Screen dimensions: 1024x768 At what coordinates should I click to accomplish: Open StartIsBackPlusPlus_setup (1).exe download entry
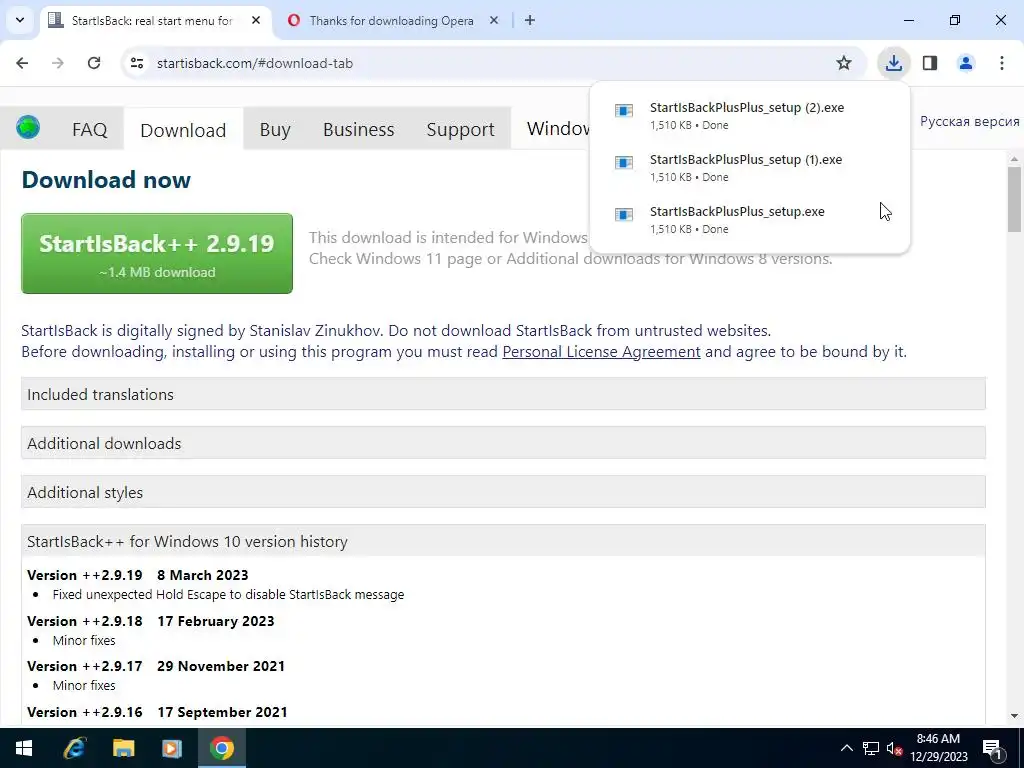pyautogui.click(x=749, y=168)
